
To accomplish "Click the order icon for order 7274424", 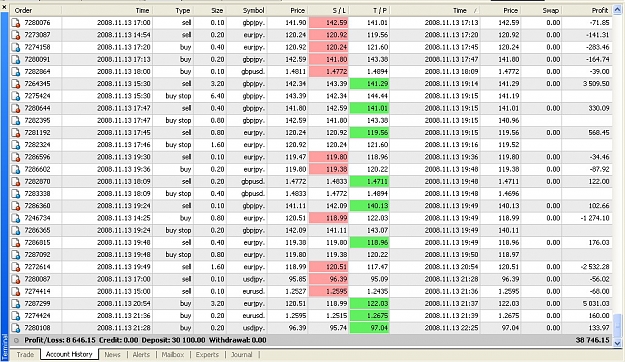I will (x=16, y=316).
